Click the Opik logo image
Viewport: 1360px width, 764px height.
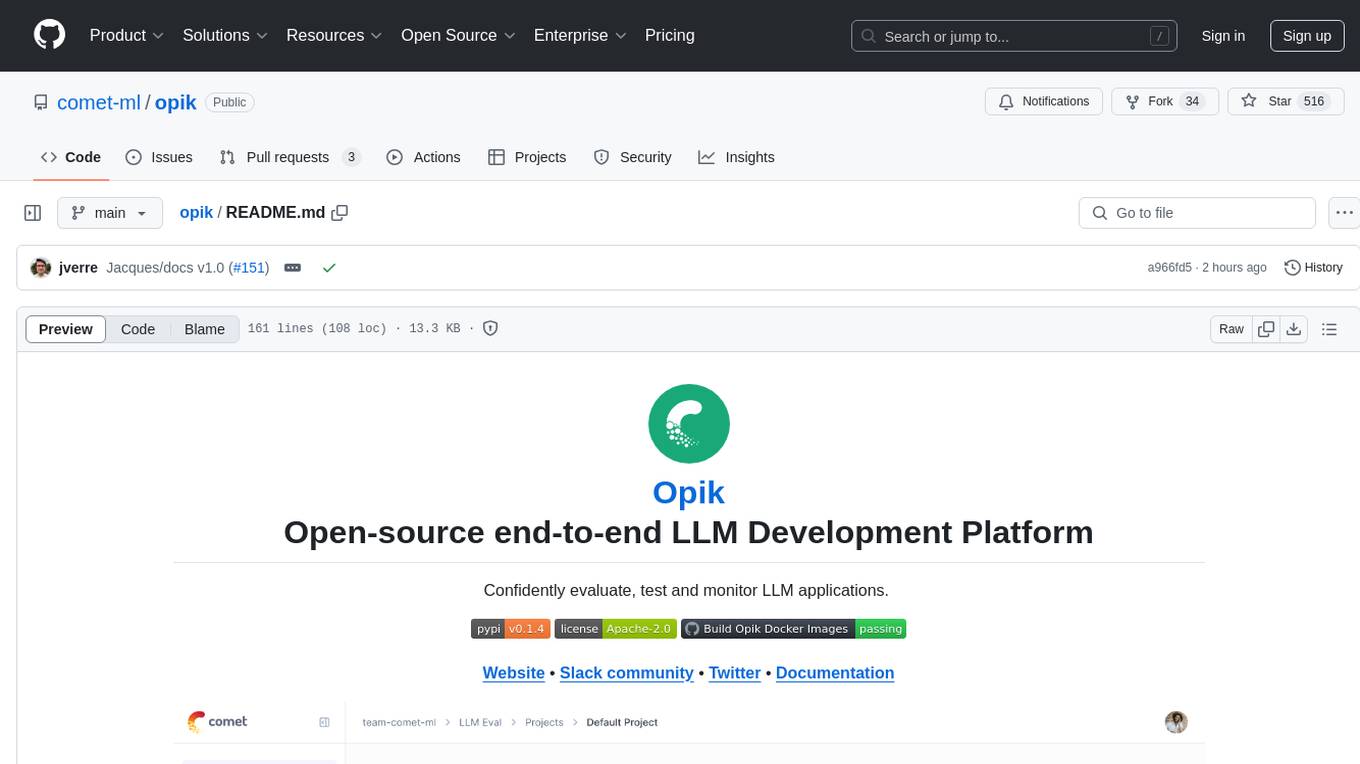click(x=689, y=424)
